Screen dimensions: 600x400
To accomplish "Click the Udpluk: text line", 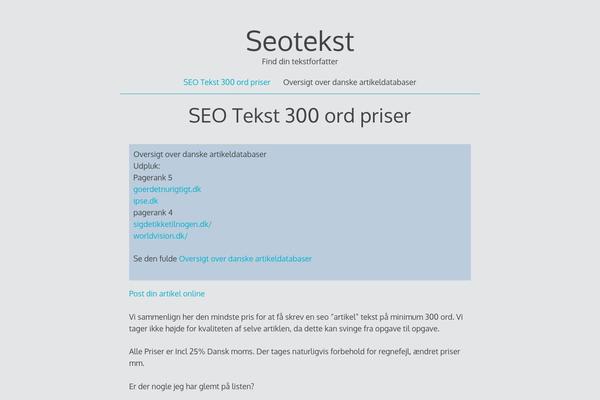I will point(147,166).
